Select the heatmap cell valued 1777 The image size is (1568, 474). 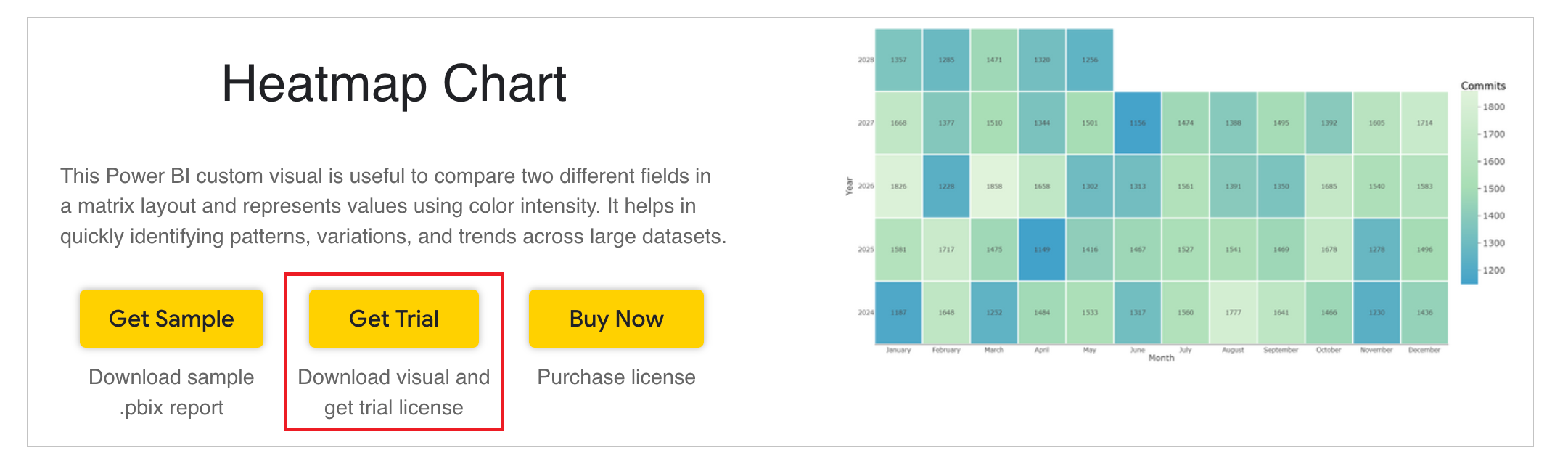pos(1234,312)
